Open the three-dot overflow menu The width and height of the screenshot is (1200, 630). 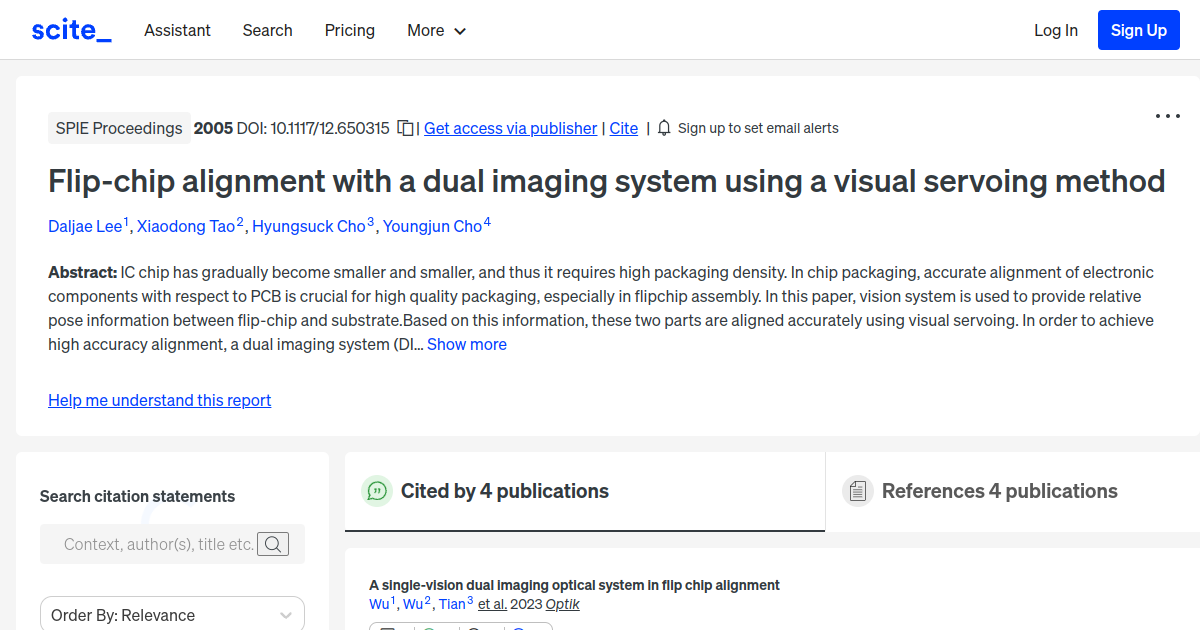1167,117
